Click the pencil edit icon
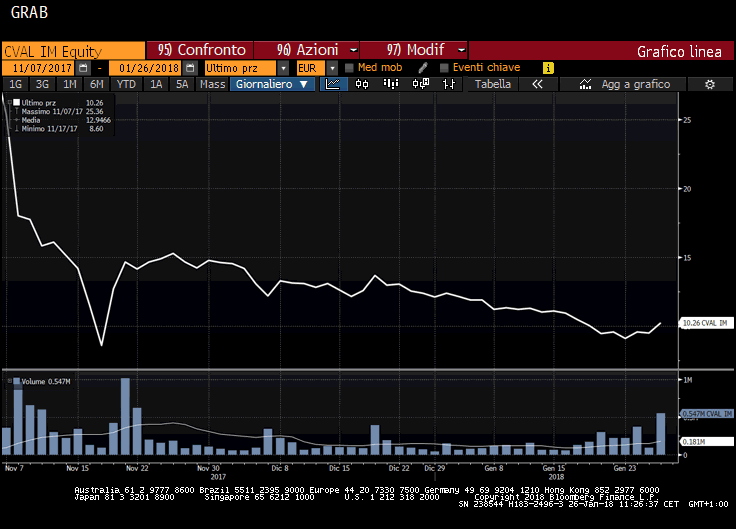This screenshot has height=529, width=736. [x=423, y=68]
